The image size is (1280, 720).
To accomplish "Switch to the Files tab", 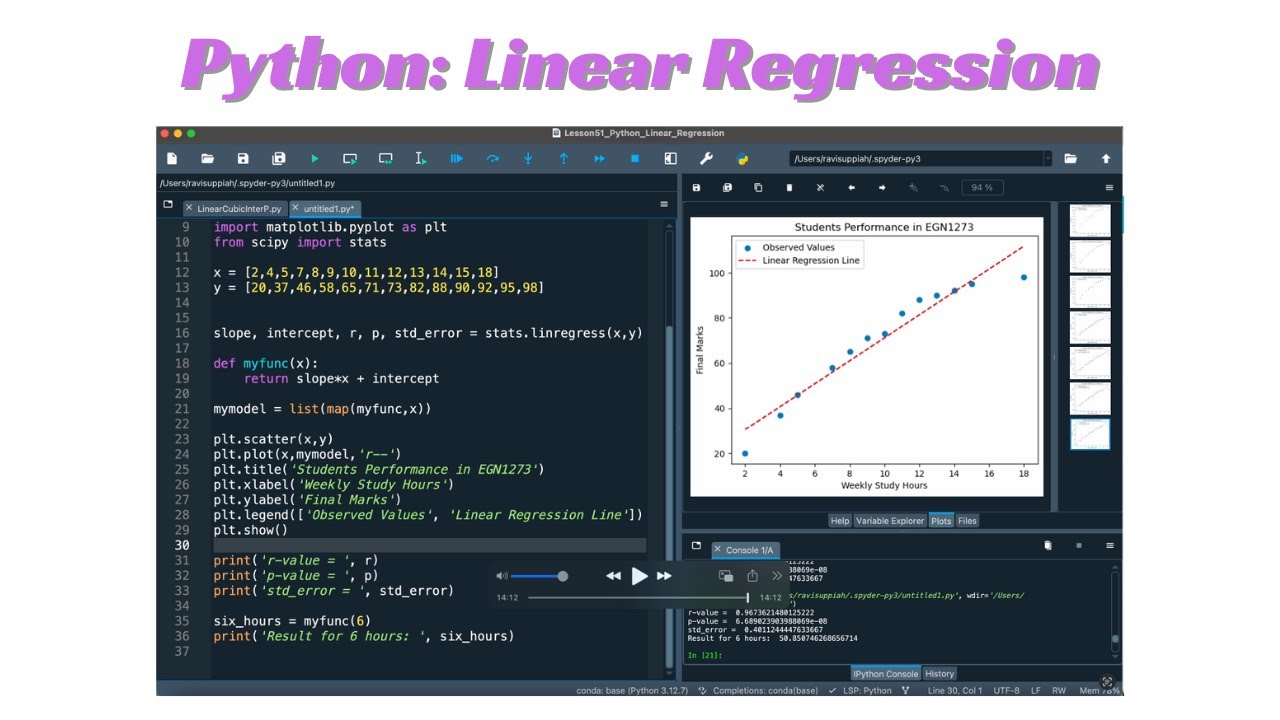I will [967, 520].
